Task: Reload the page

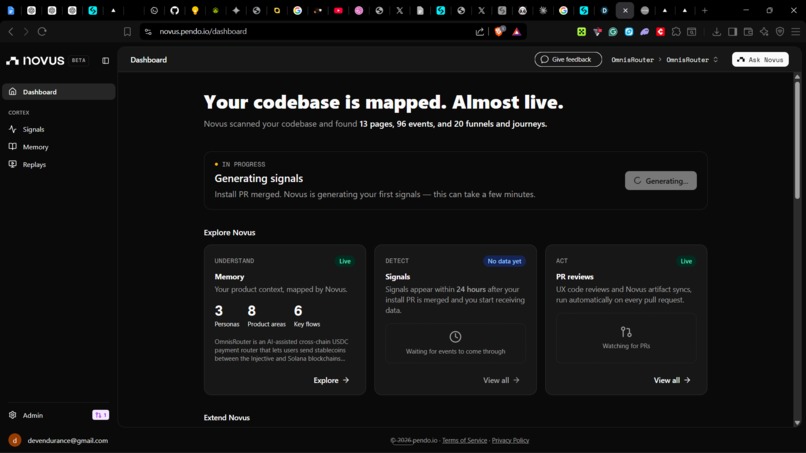Action: point(42,31)
